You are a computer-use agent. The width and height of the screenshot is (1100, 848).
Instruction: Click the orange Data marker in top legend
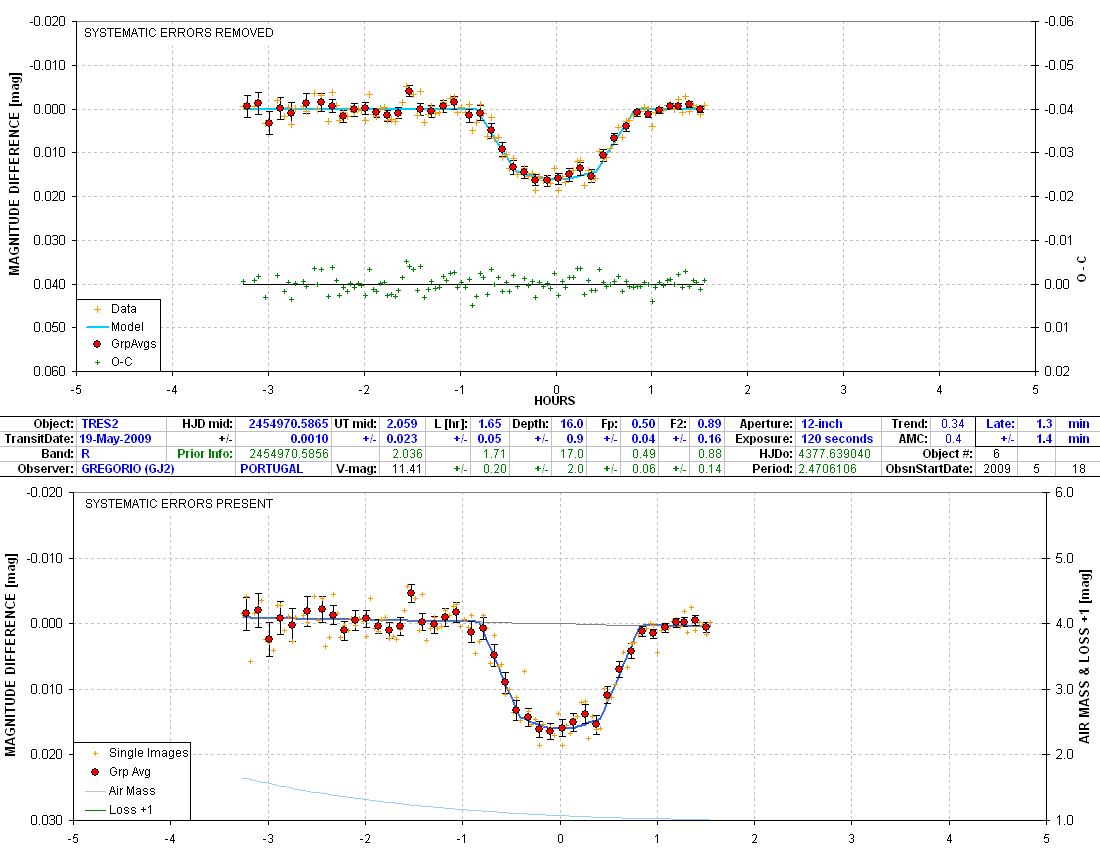[x=96, y=309]
